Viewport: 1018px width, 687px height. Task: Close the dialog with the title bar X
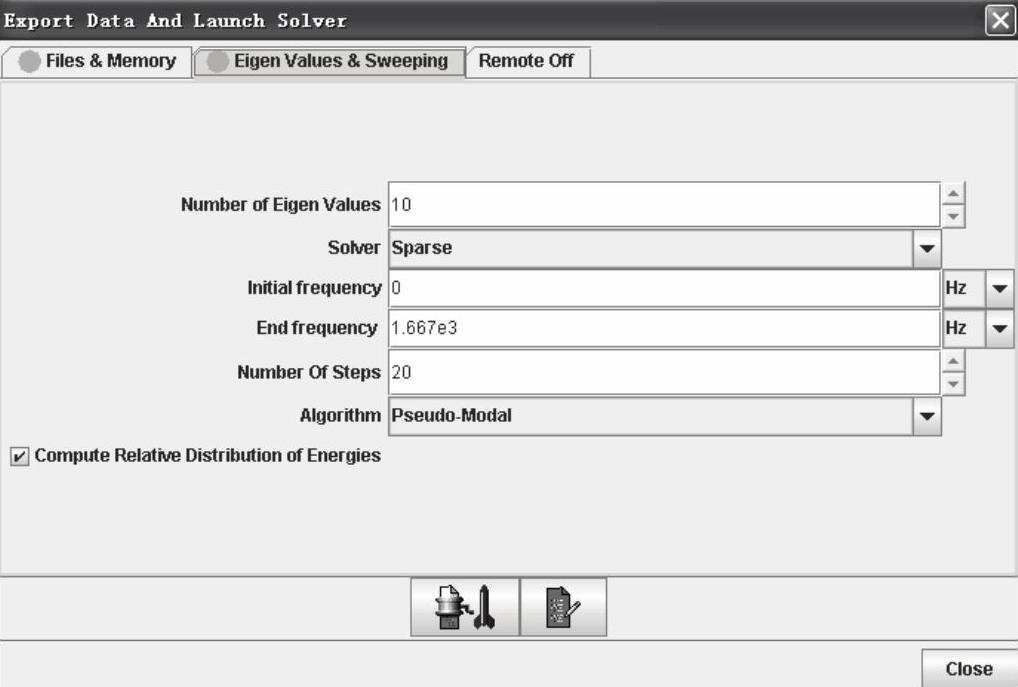click(1000, 20)
